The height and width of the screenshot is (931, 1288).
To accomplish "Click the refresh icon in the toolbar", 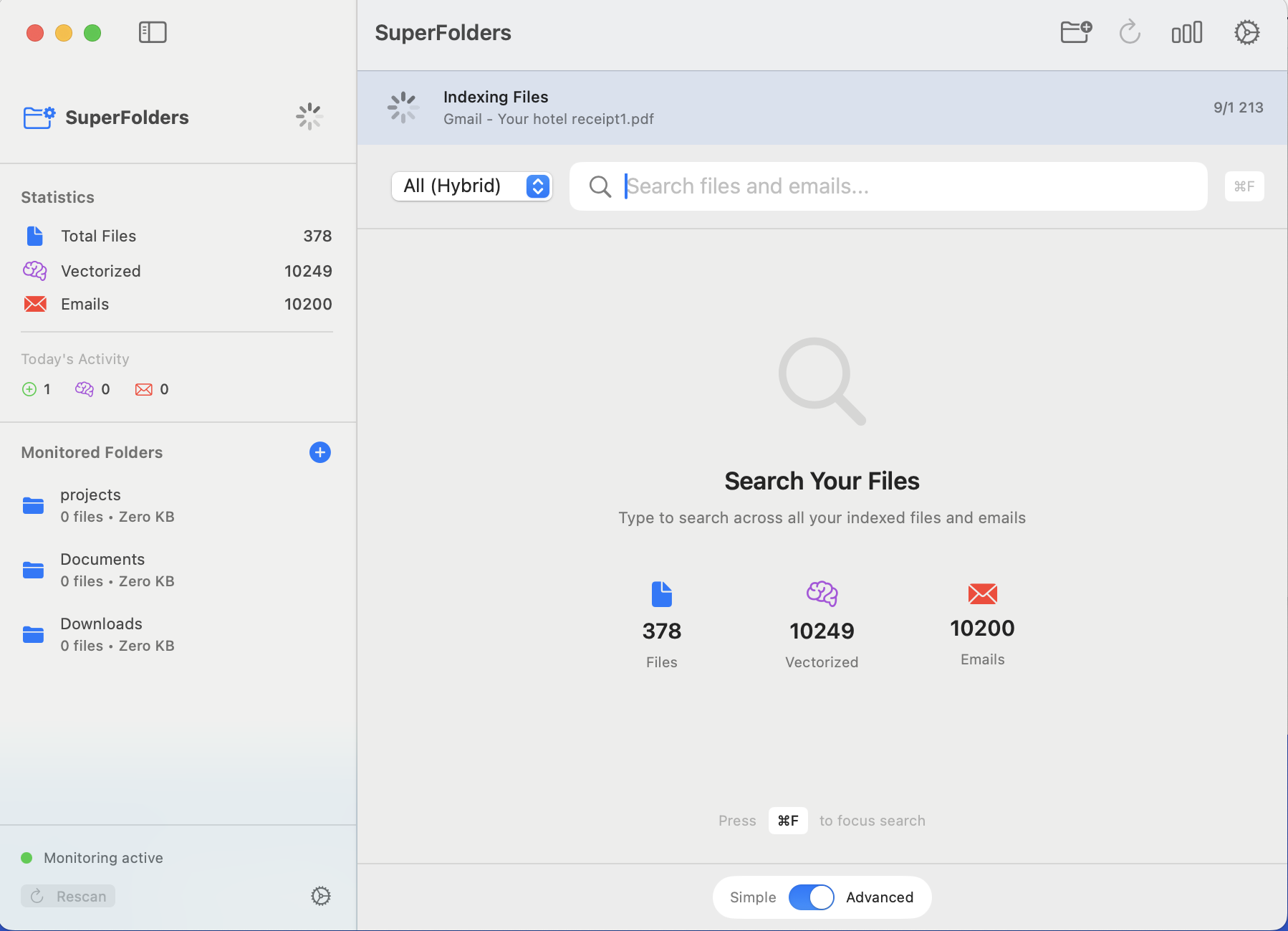I will 1130,32.
